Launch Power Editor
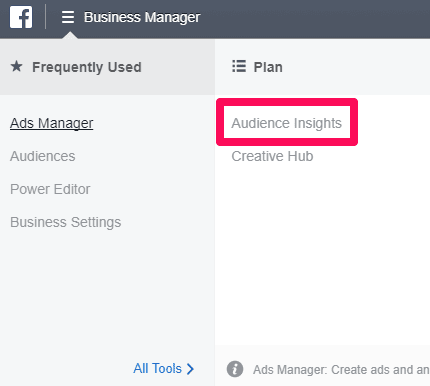Image resolution: width=430 pixels, height=386 pixels. pos(50,189)
